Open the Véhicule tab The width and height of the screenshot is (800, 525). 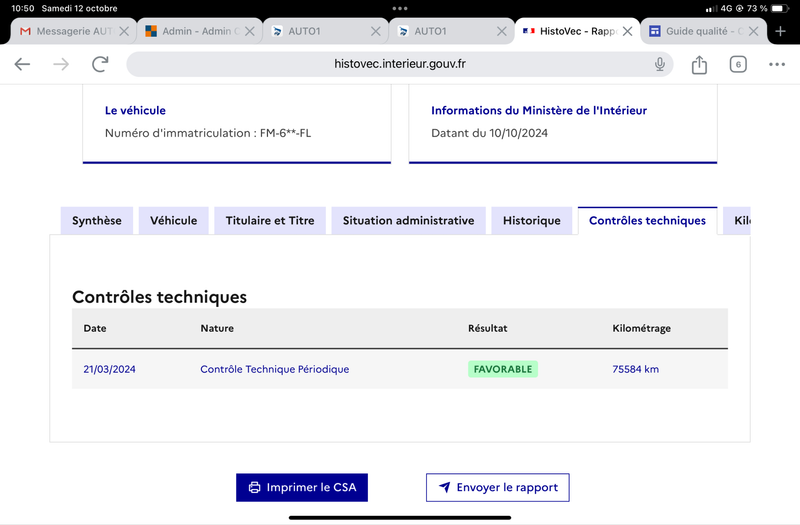[173, 220]
